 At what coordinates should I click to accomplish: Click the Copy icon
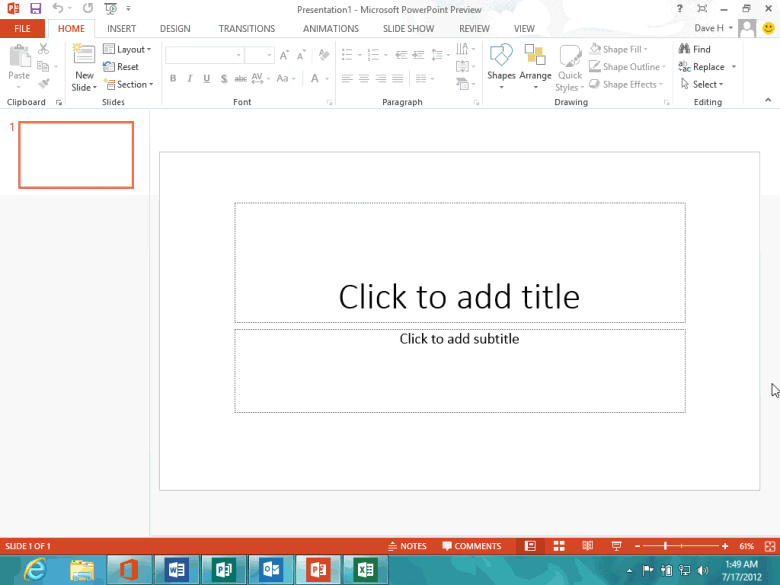[43, 66]
